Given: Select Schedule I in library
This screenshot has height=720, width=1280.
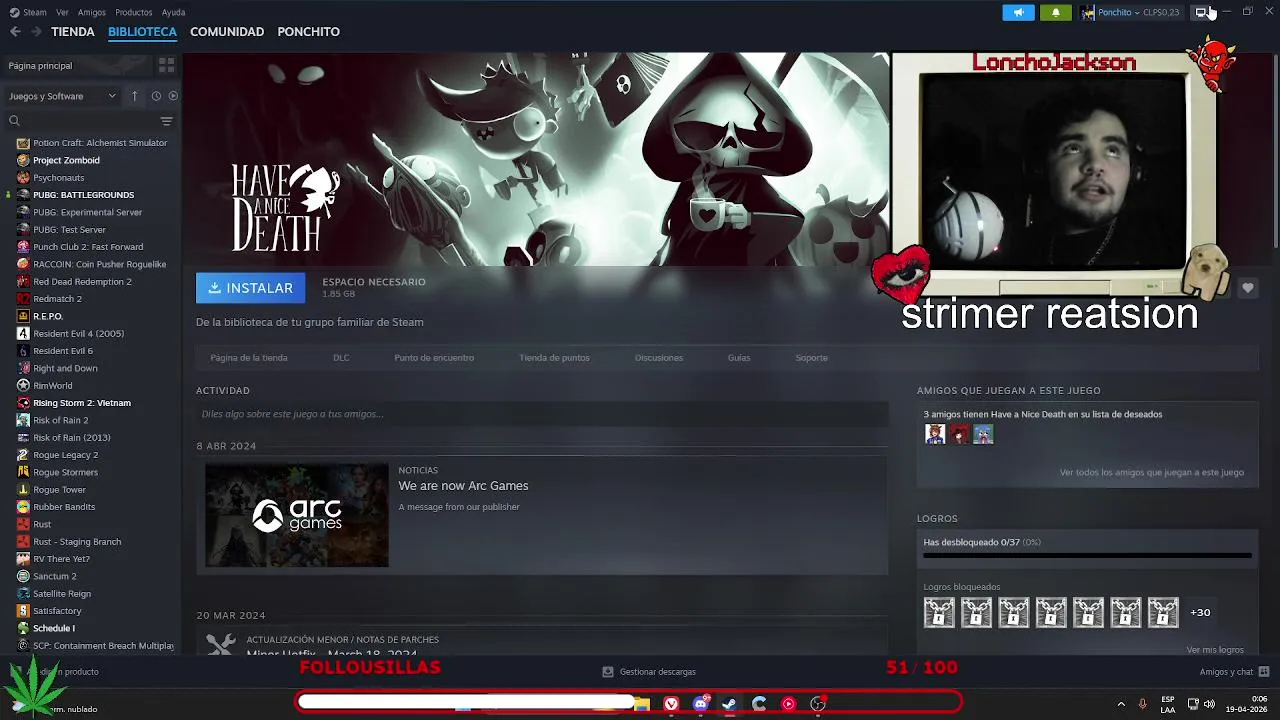Looking at the screenshot, I should pyautogui.click(x=53, y=628).
